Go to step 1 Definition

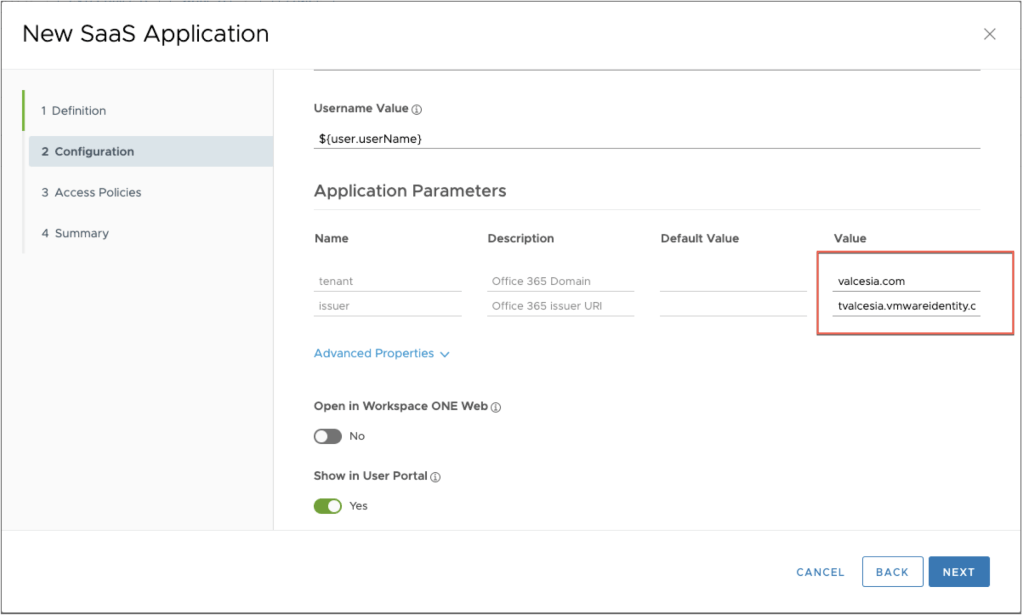click(73, 111)
